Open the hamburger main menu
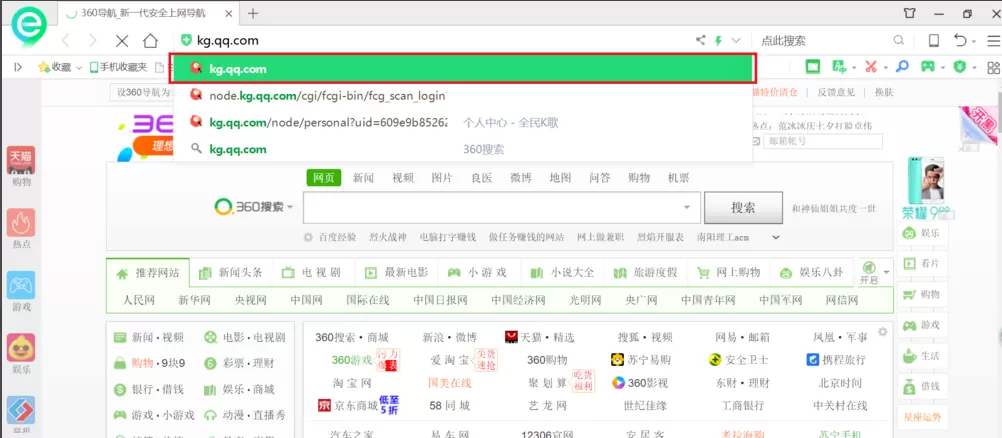 [993, 41]
